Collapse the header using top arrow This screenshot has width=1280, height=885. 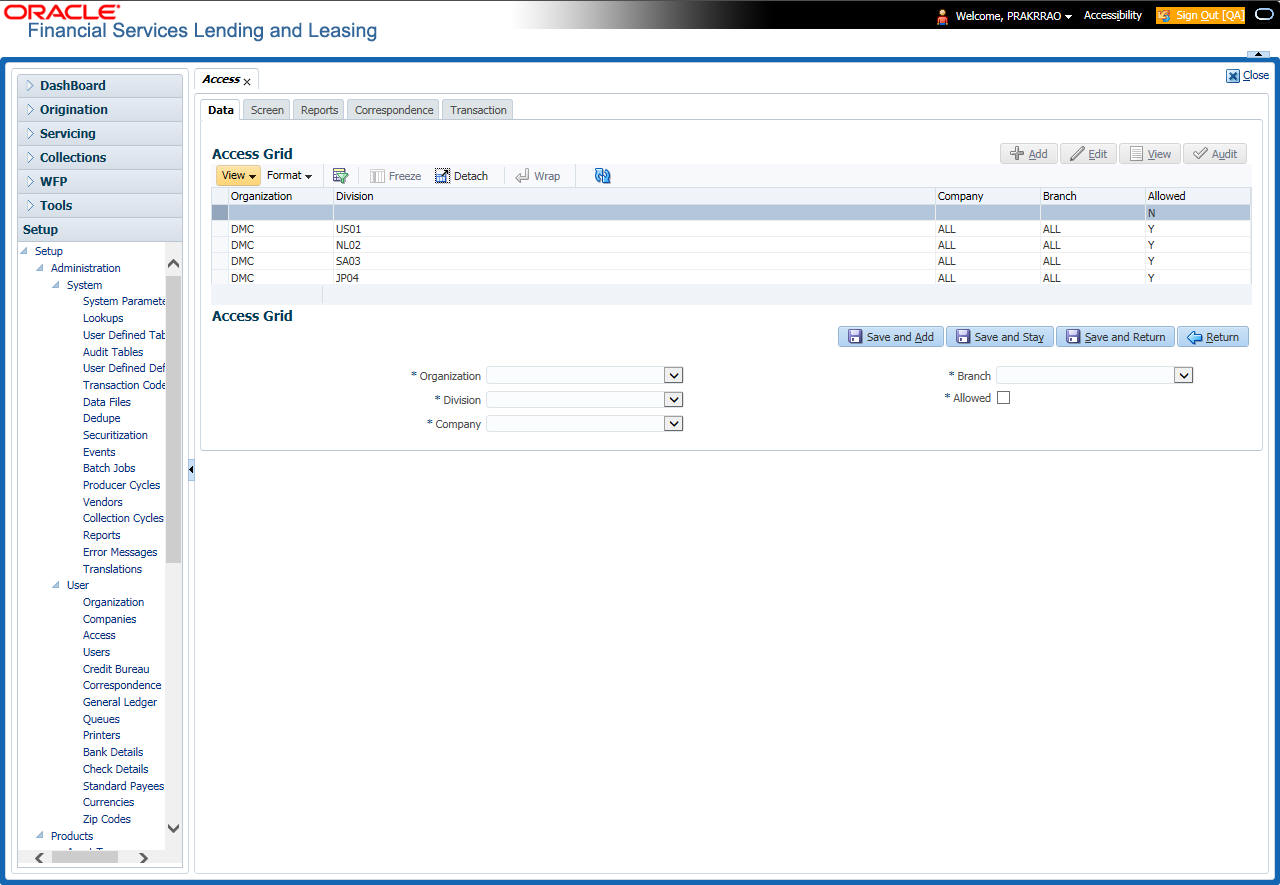coord(1257,53)
